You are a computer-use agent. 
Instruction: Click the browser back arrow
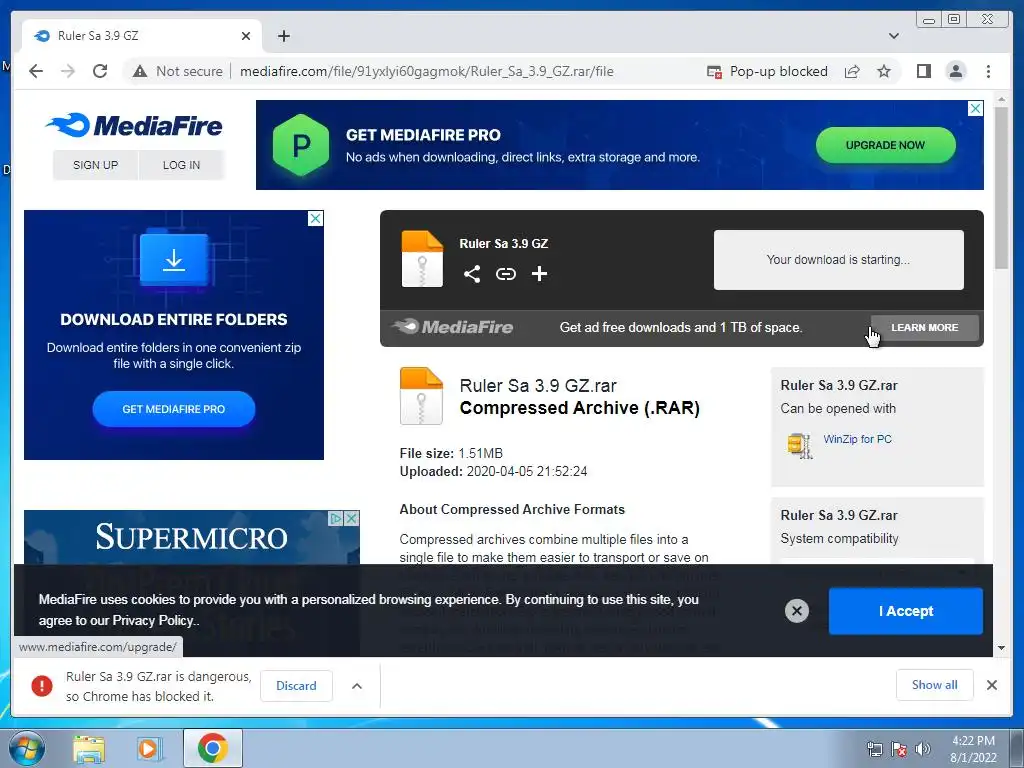(x=36, y=71)
